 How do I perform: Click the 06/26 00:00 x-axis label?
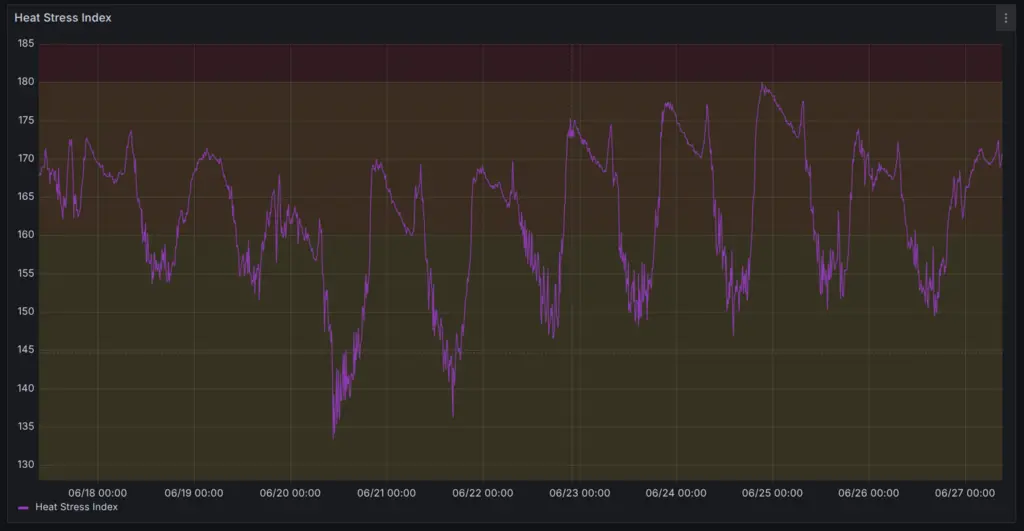(x=869, y=493)
